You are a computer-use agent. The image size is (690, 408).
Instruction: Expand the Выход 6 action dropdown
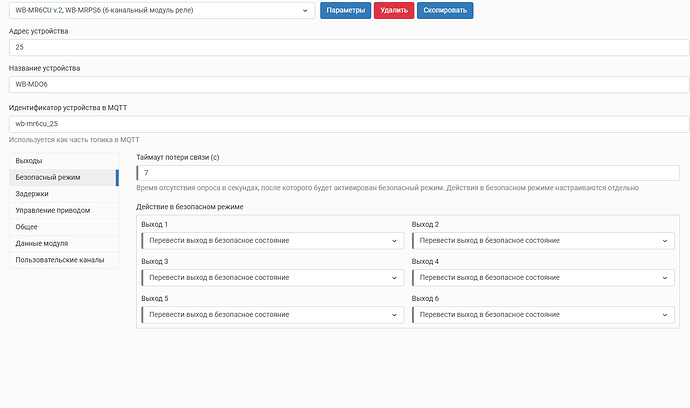click(542, 315)
